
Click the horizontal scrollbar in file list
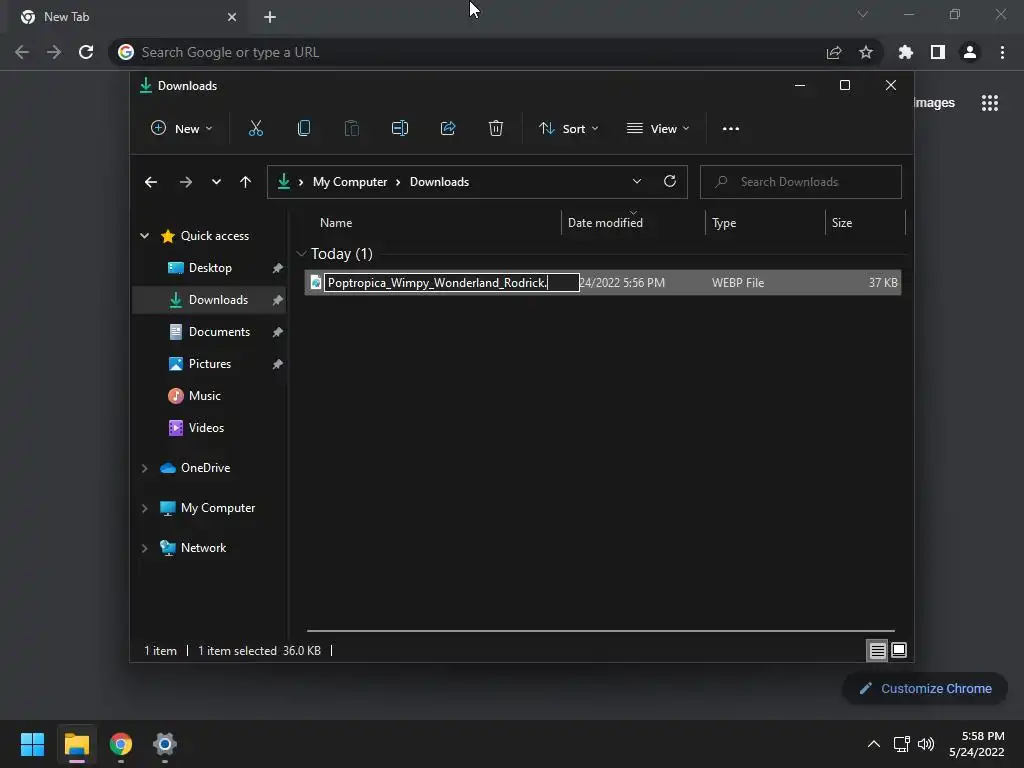pyautogui.click(x=600, y=631)
